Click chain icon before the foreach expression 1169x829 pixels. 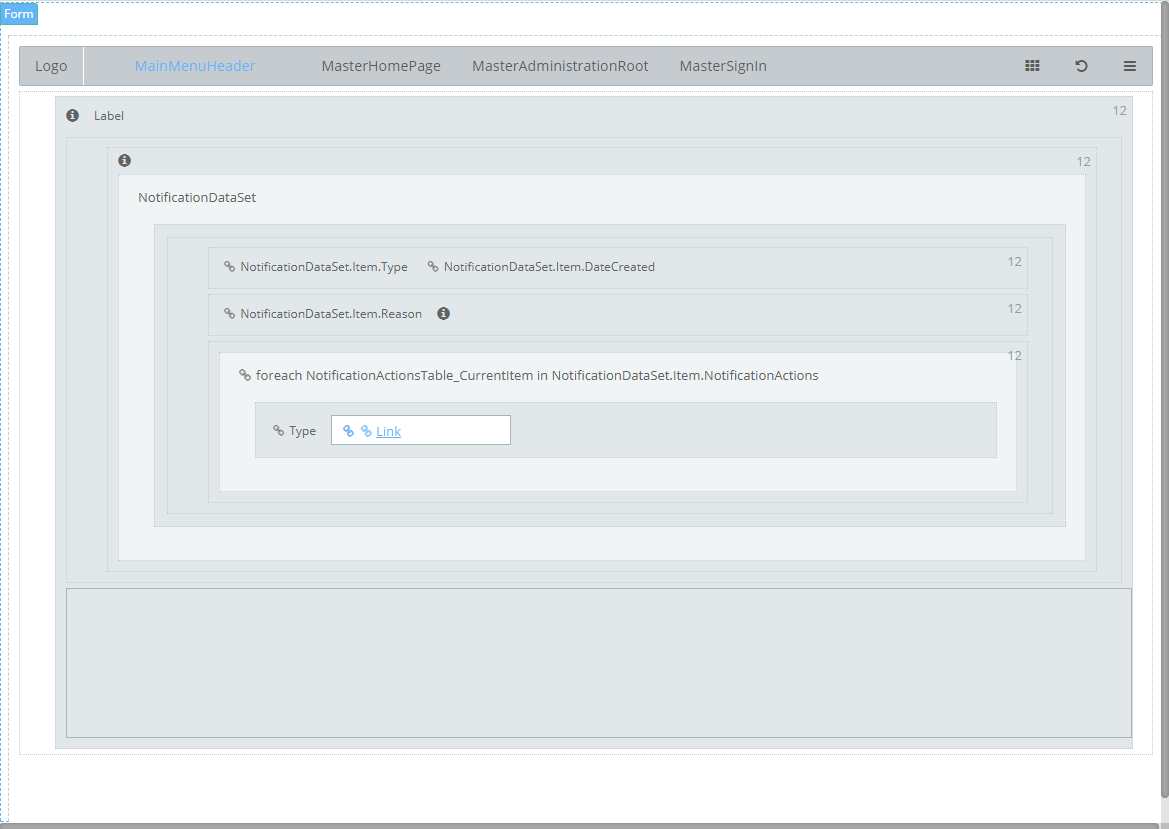245,375
